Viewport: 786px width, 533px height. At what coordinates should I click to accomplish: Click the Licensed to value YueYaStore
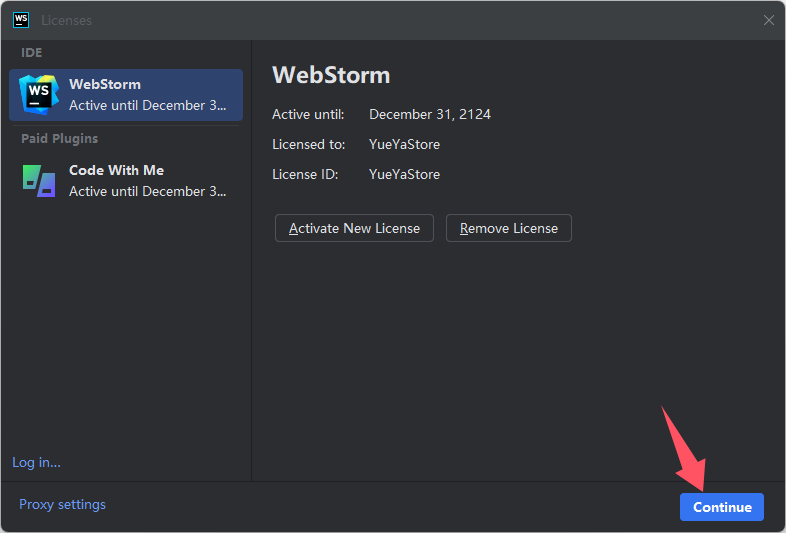click(405, 144)
